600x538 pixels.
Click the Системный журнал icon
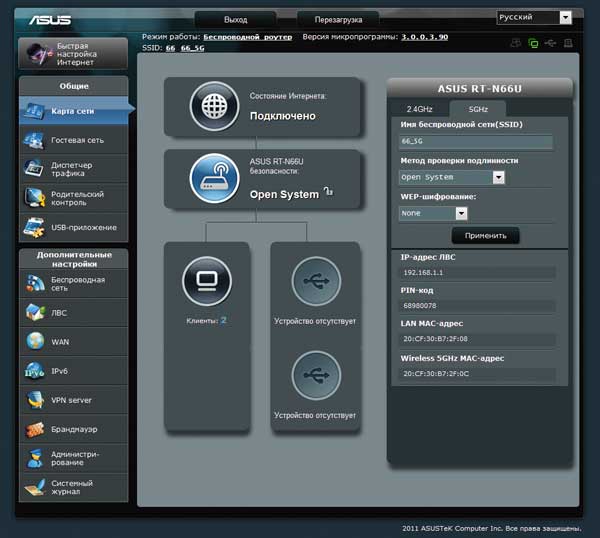point(35,487)
